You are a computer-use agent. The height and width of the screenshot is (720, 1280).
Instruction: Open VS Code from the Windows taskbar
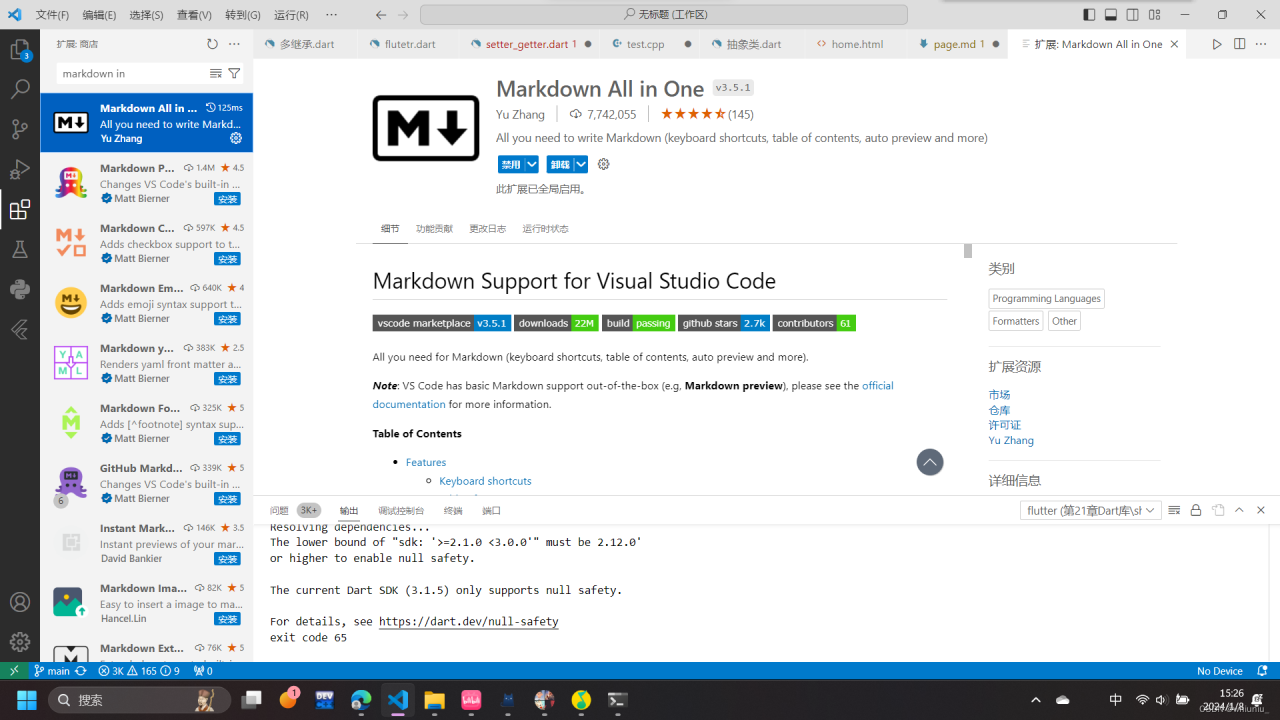(x=397, y=700)
